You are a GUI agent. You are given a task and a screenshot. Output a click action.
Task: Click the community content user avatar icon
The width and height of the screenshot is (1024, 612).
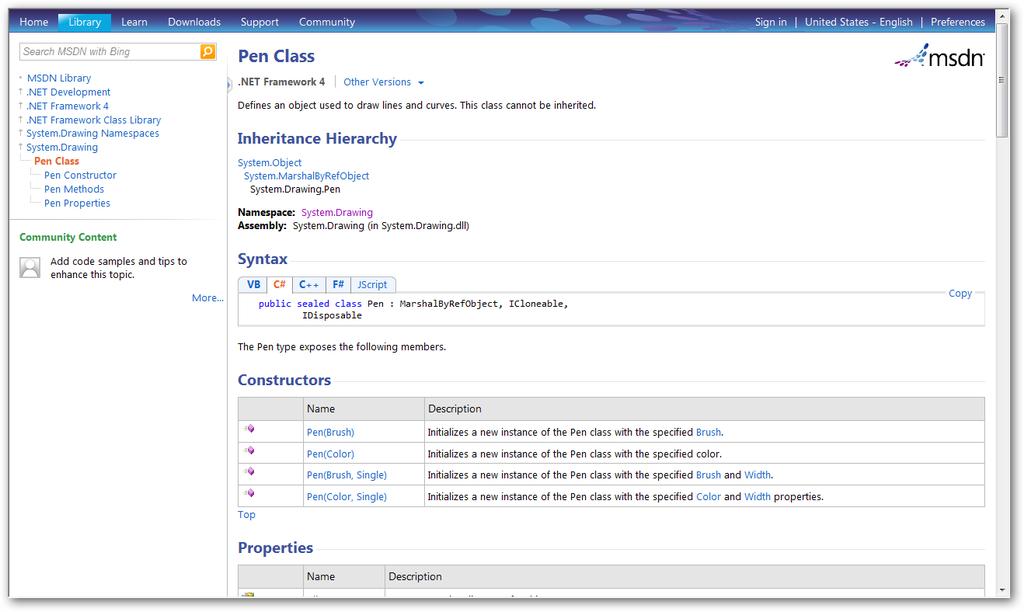tap(30, 267)
